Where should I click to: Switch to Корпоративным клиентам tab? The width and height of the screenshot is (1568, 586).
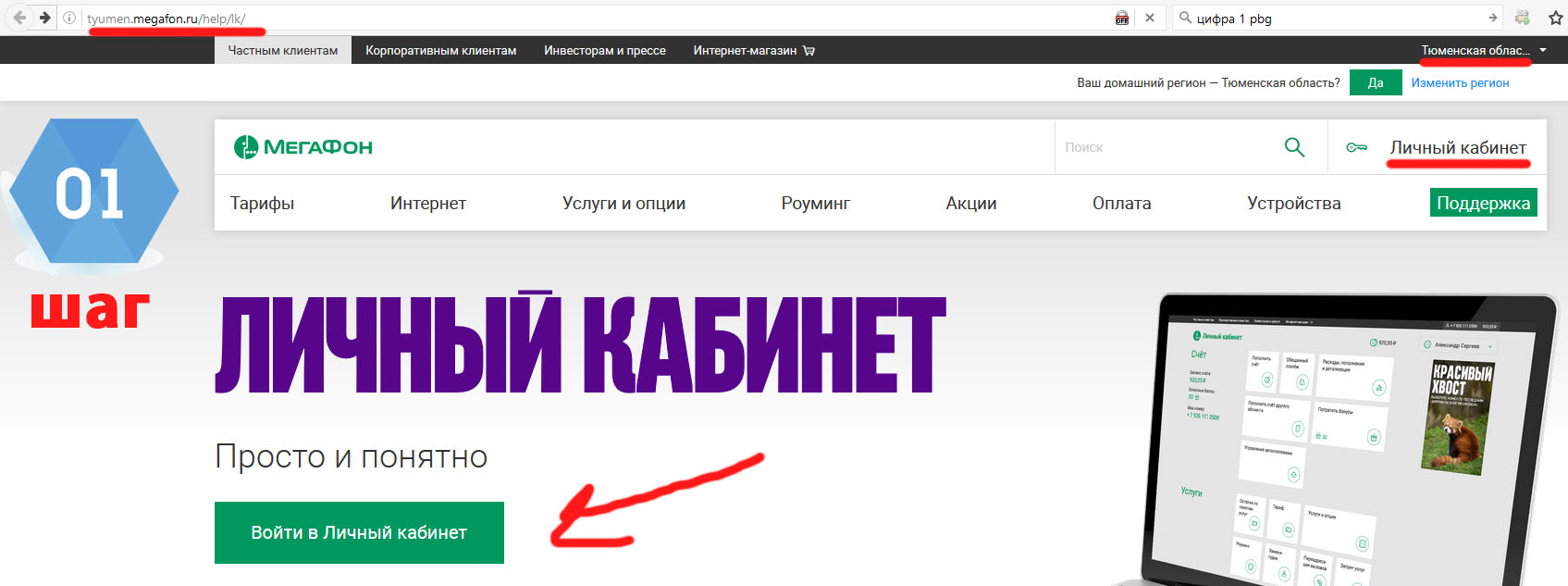[440, 51]
